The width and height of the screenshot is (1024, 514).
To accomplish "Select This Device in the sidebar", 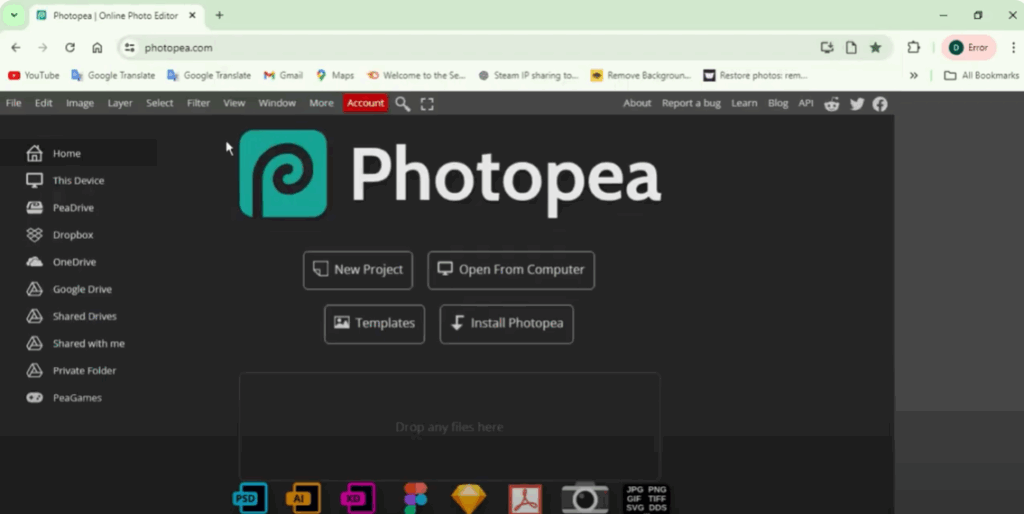I will tap(78, 180).
